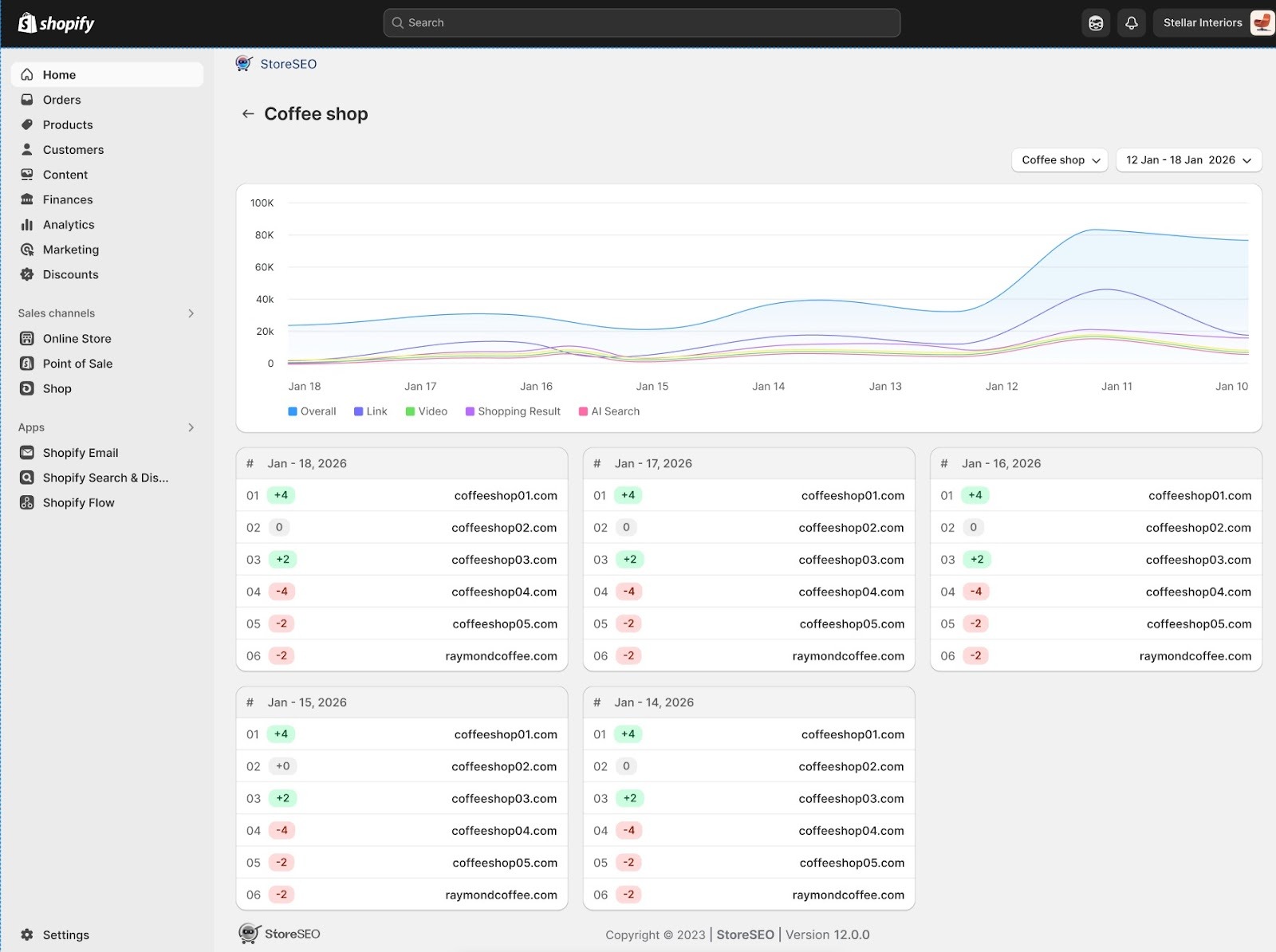Open the Finances icon
This screenshot has width=1276, height=952.
[28, 199]
